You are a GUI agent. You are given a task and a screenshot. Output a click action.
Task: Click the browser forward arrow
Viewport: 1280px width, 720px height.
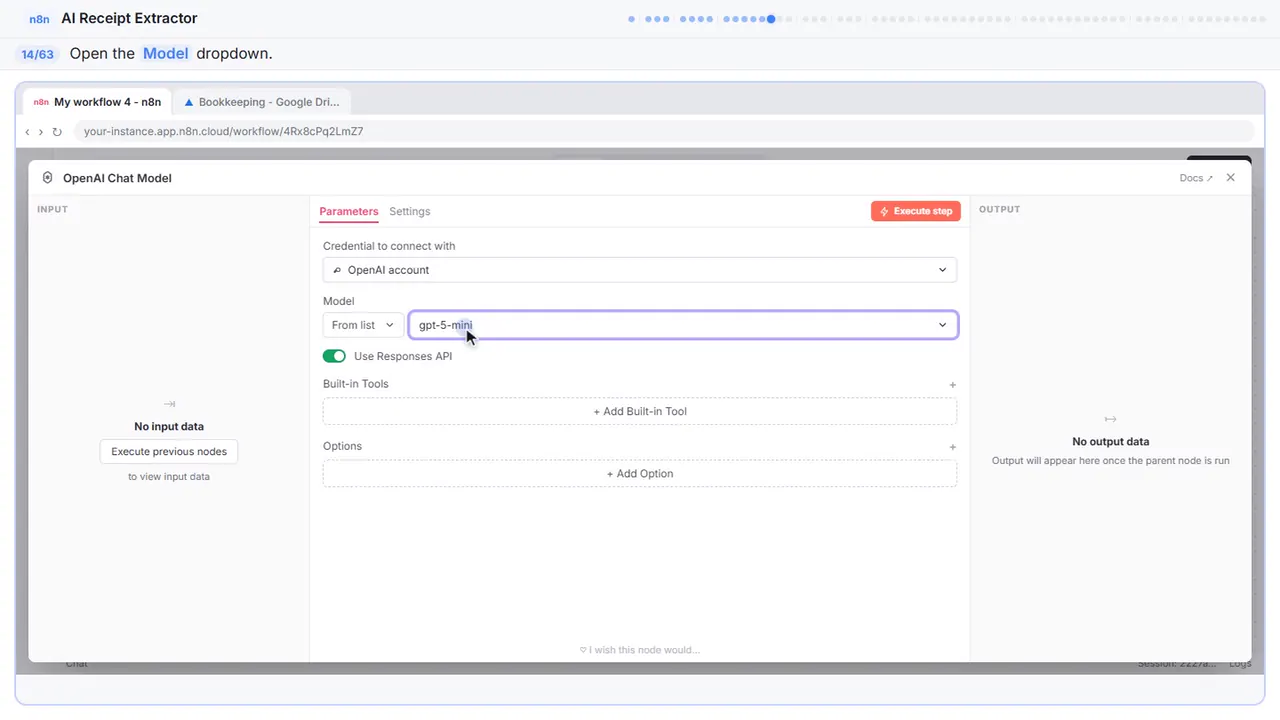(x=41, y=131)
